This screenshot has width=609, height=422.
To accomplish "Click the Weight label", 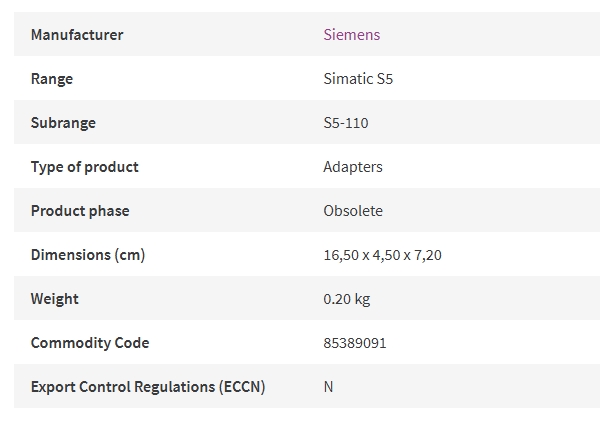I will (54, 299).
